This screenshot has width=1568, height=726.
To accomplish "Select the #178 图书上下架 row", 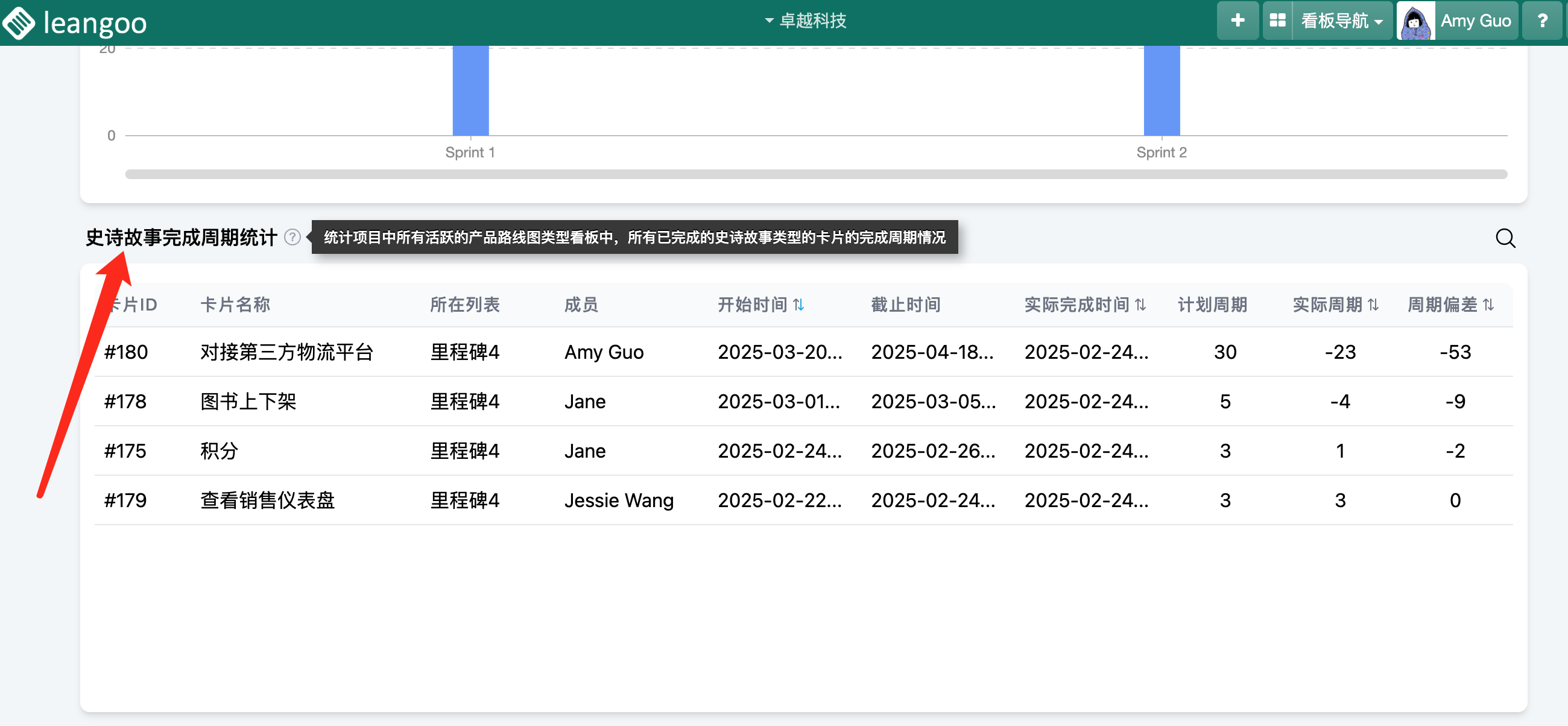I will 247,402.
